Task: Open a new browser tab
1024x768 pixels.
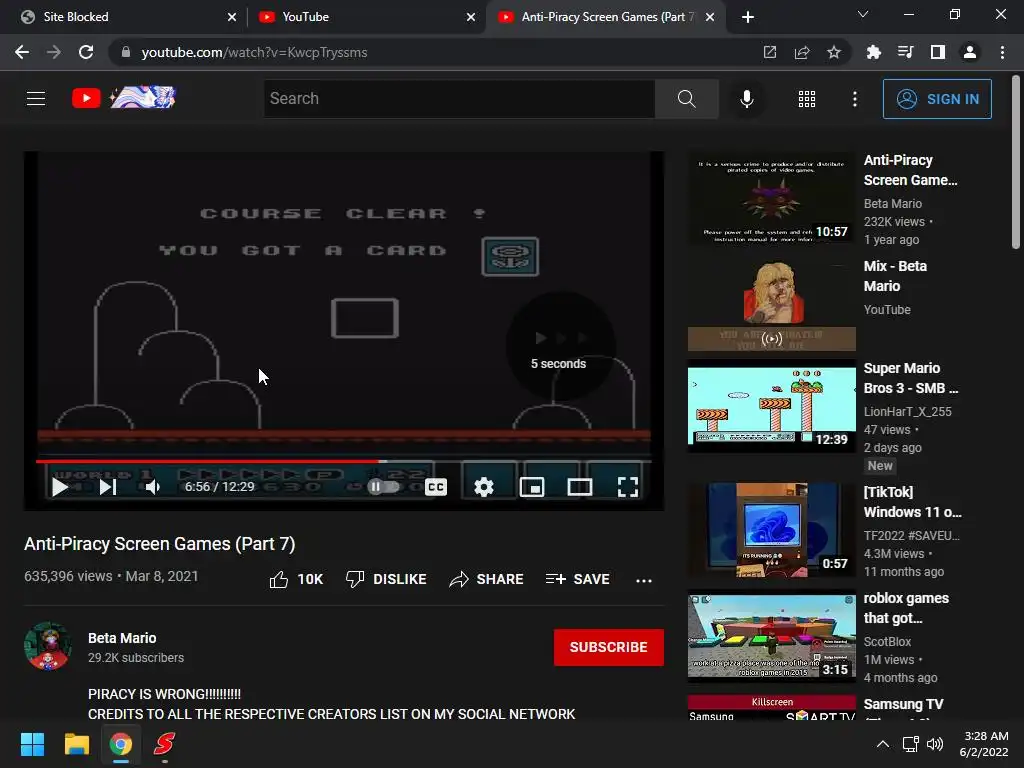Action: [x=748, y=17]
